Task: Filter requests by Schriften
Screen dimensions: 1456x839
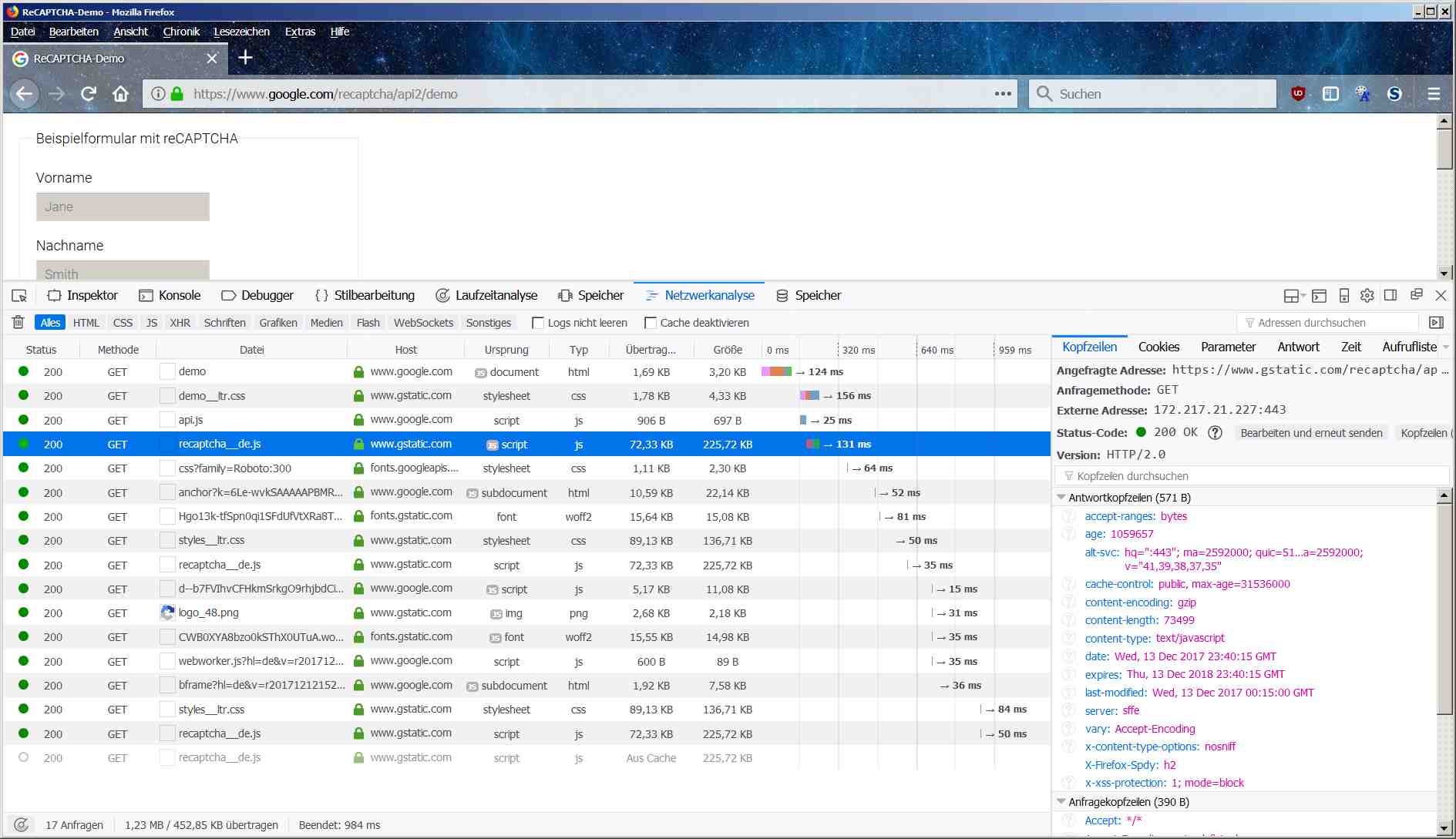Action: click(225, 323)
